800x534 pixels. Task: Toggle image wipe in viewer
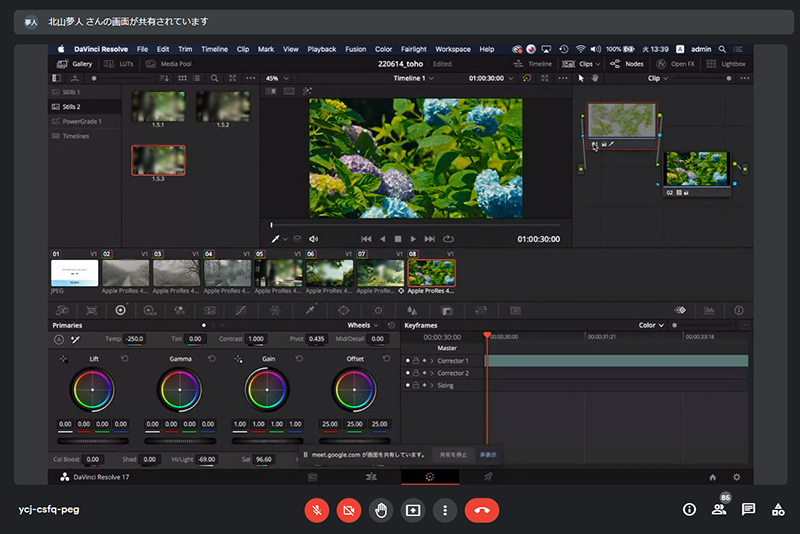coord(271,91)
